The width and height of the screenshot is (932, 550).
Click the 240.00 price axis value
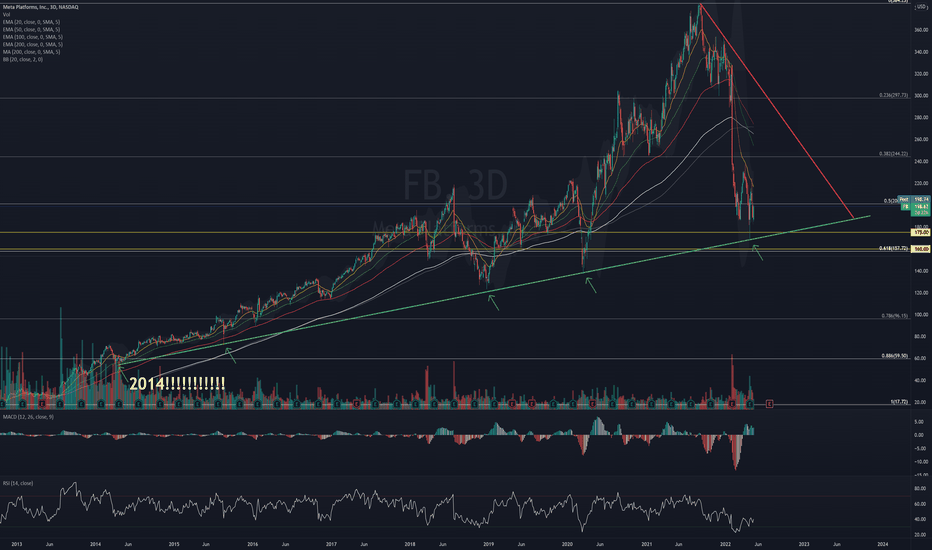(x=921, y=161)
